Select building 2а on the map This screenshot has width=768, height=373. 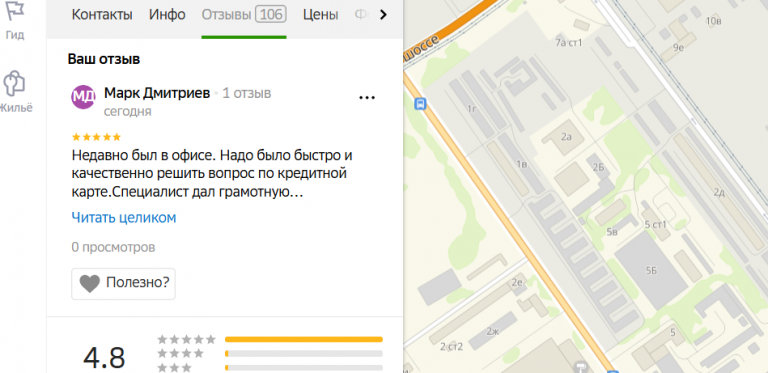(566, 137)
